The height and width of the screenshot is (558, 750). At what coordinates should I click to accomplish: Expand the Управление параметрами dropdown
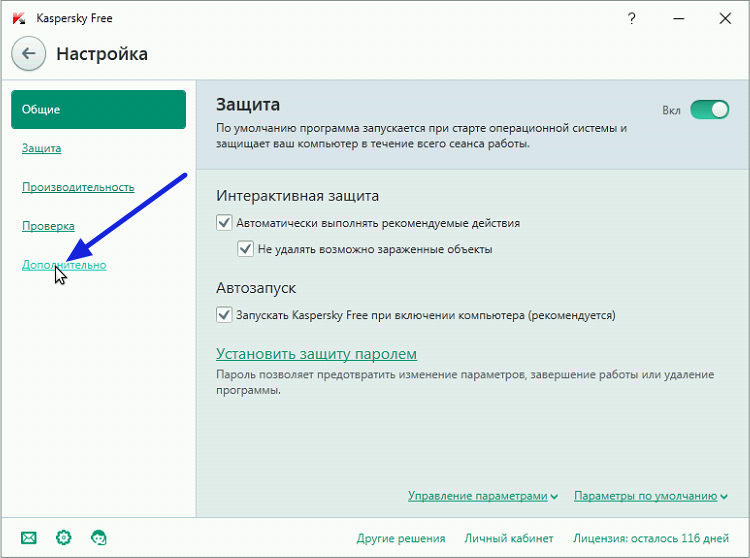[483, 496]
